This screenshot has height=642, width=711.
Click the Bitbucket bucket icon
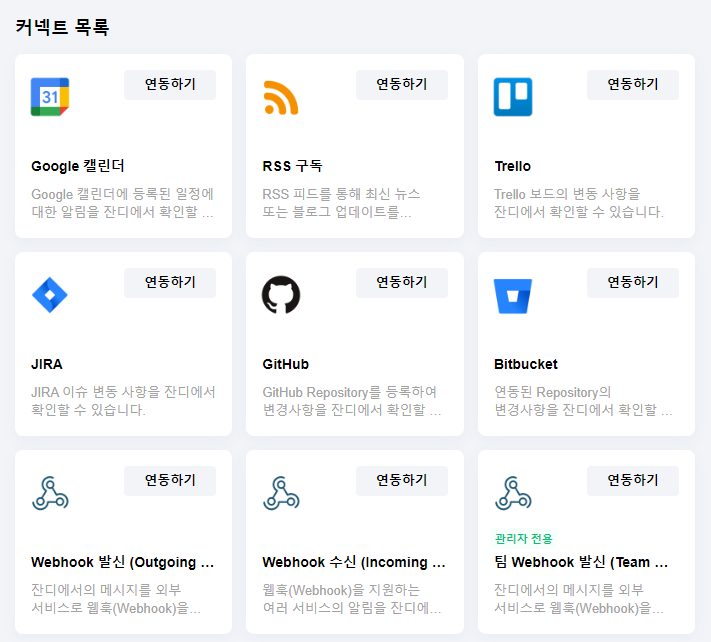[x=513, y=296]
